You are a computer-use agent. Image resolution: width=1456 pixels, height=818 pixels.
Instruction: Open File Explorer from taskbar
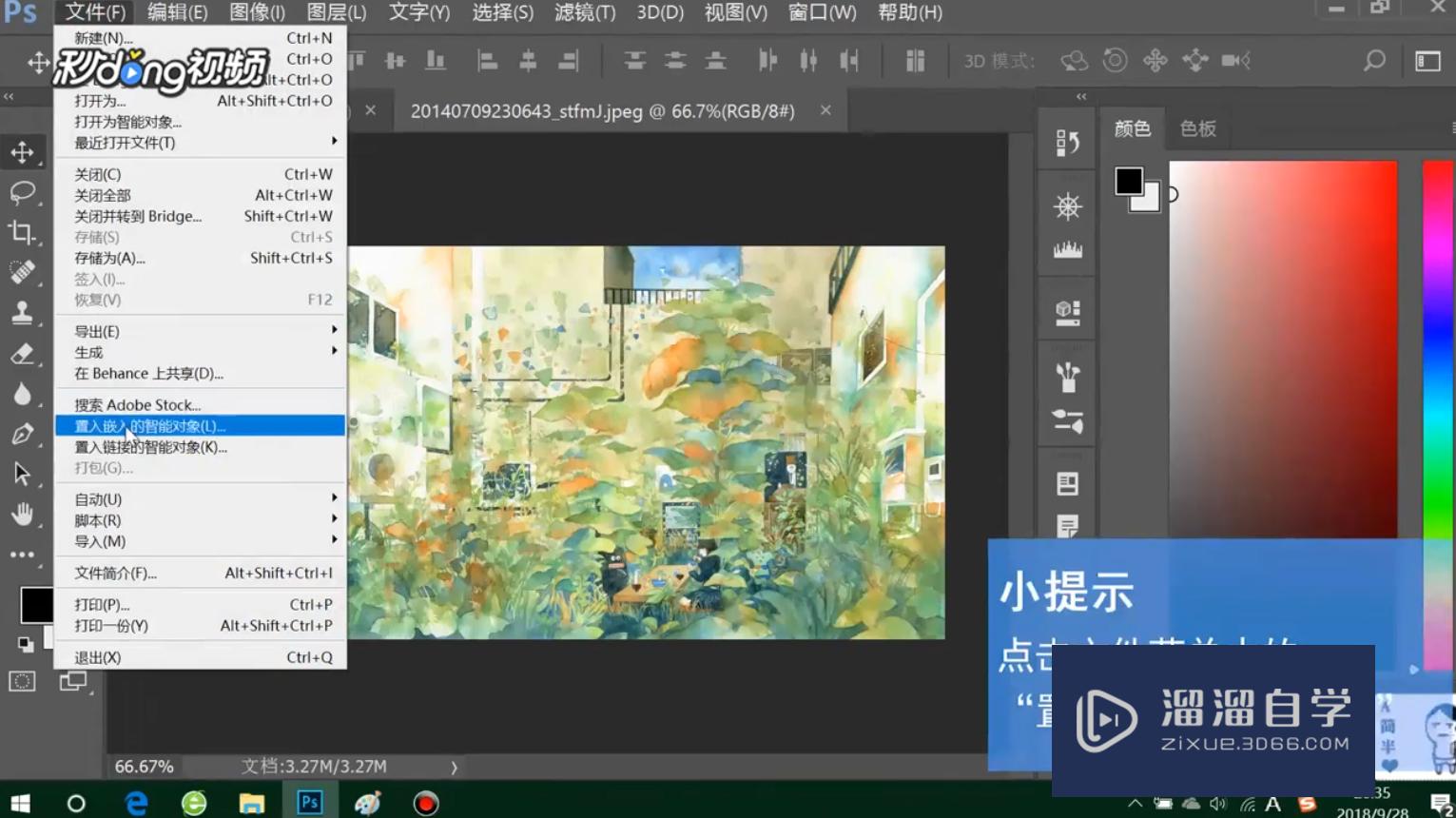pos(251,803)
